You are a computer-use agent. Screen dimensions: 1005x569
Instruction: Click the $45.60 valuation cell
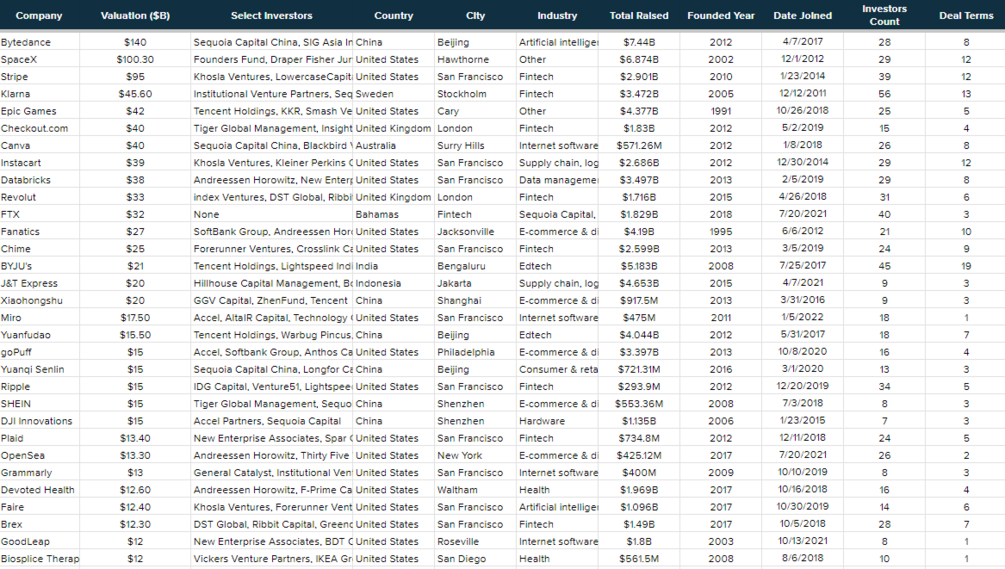pyautogui.click(x=135, y=94)
